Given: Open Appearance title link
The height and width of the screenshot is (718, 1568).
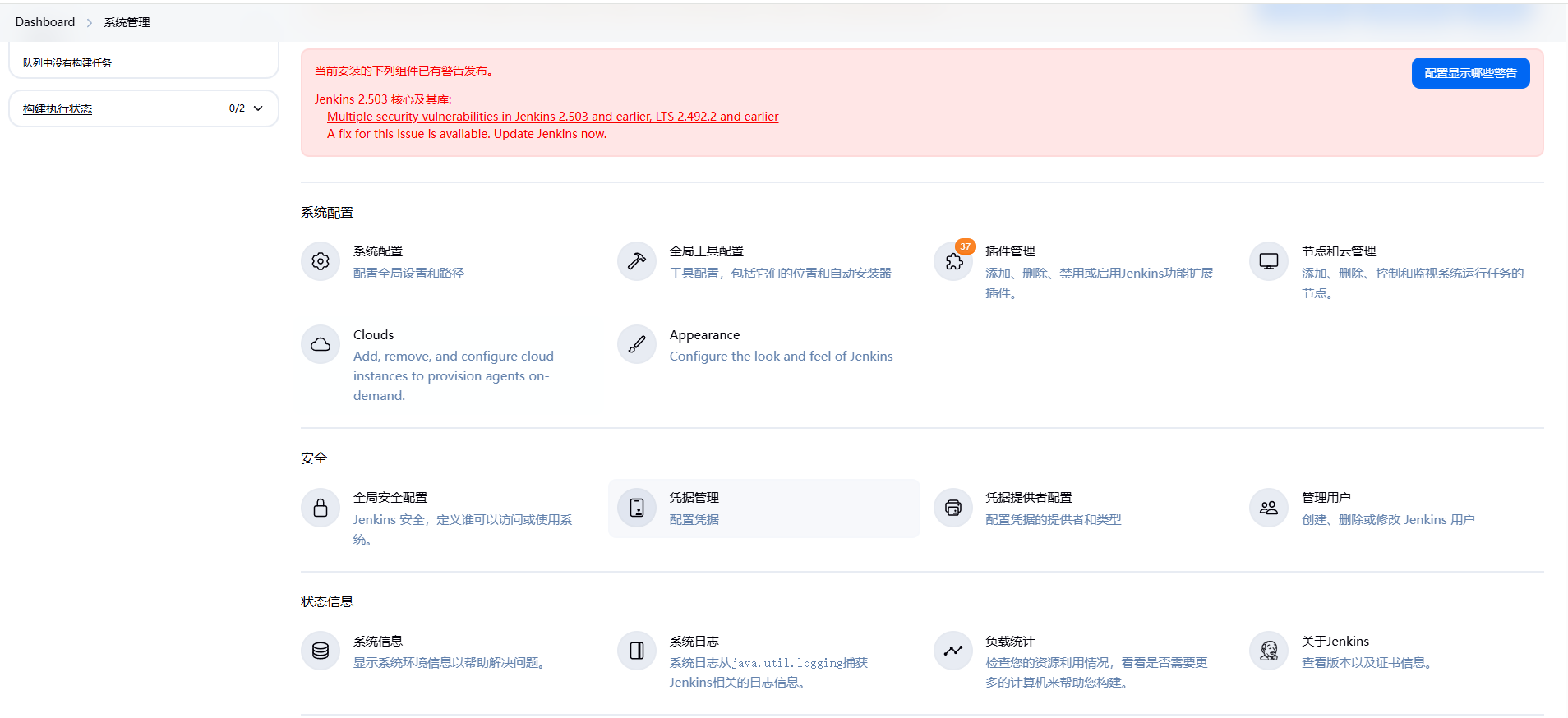Looking at the screenshot, I should 704,334.
